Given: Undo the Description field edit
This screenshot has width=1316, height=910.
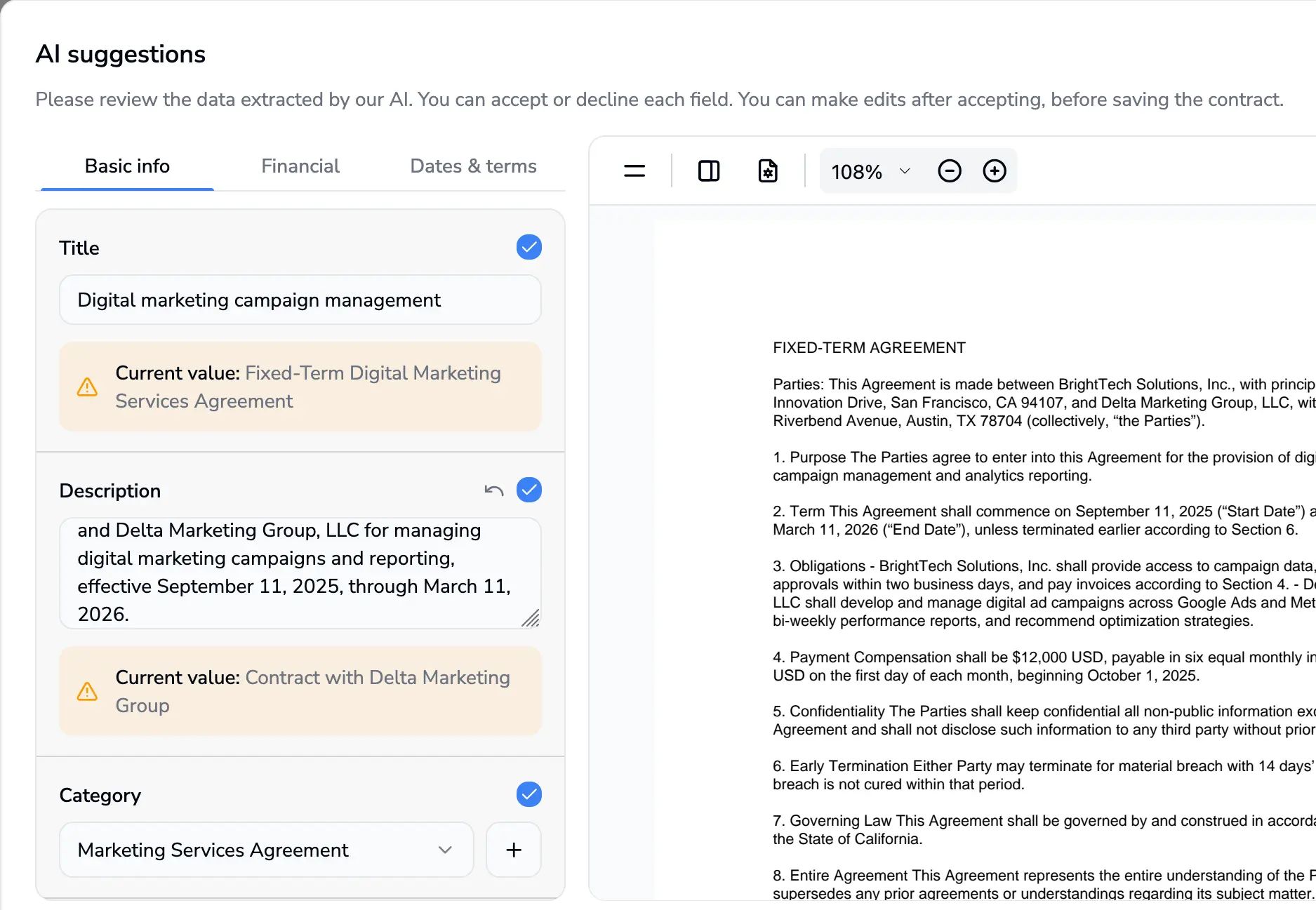Looking at the screenshot, I should point(495,490).
